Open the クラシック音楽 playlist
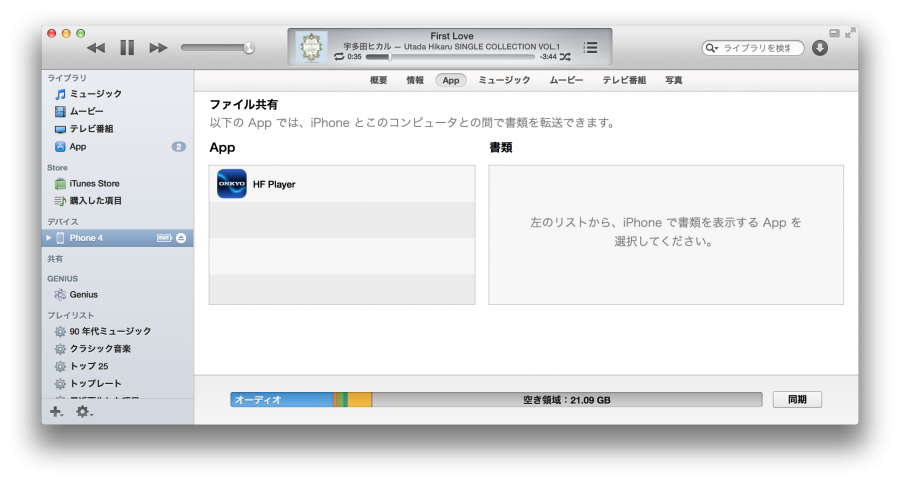Image resolution: width=900 pixels, height=482 pixels. click(x=117, y=349)
